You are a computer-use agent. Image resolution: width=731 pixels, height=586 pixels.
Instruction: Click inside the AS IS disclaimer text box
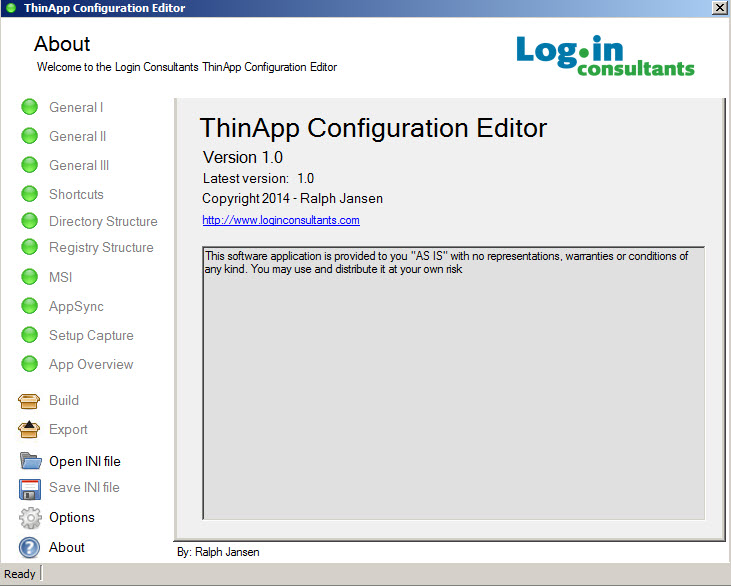tap(454, 383)
